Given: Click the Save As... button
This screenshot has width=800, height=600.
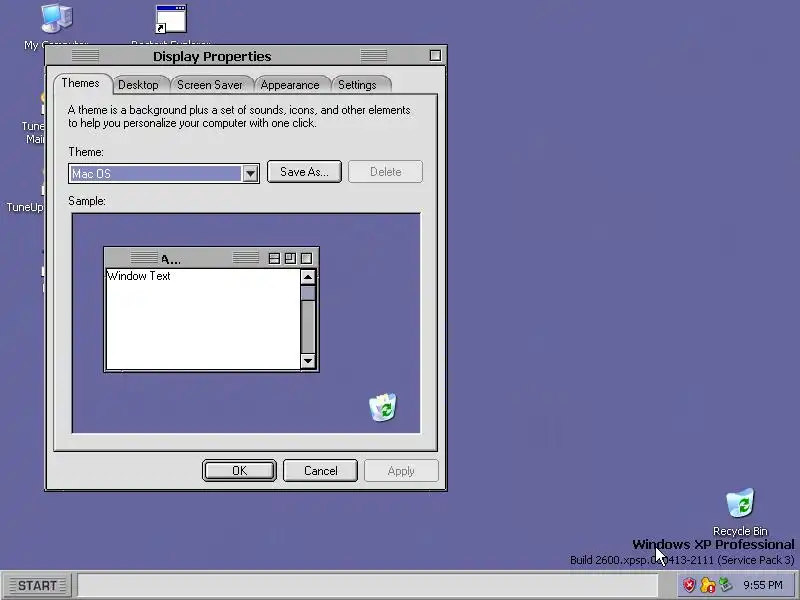Looking at the screenshot, I should pos(304,172).
